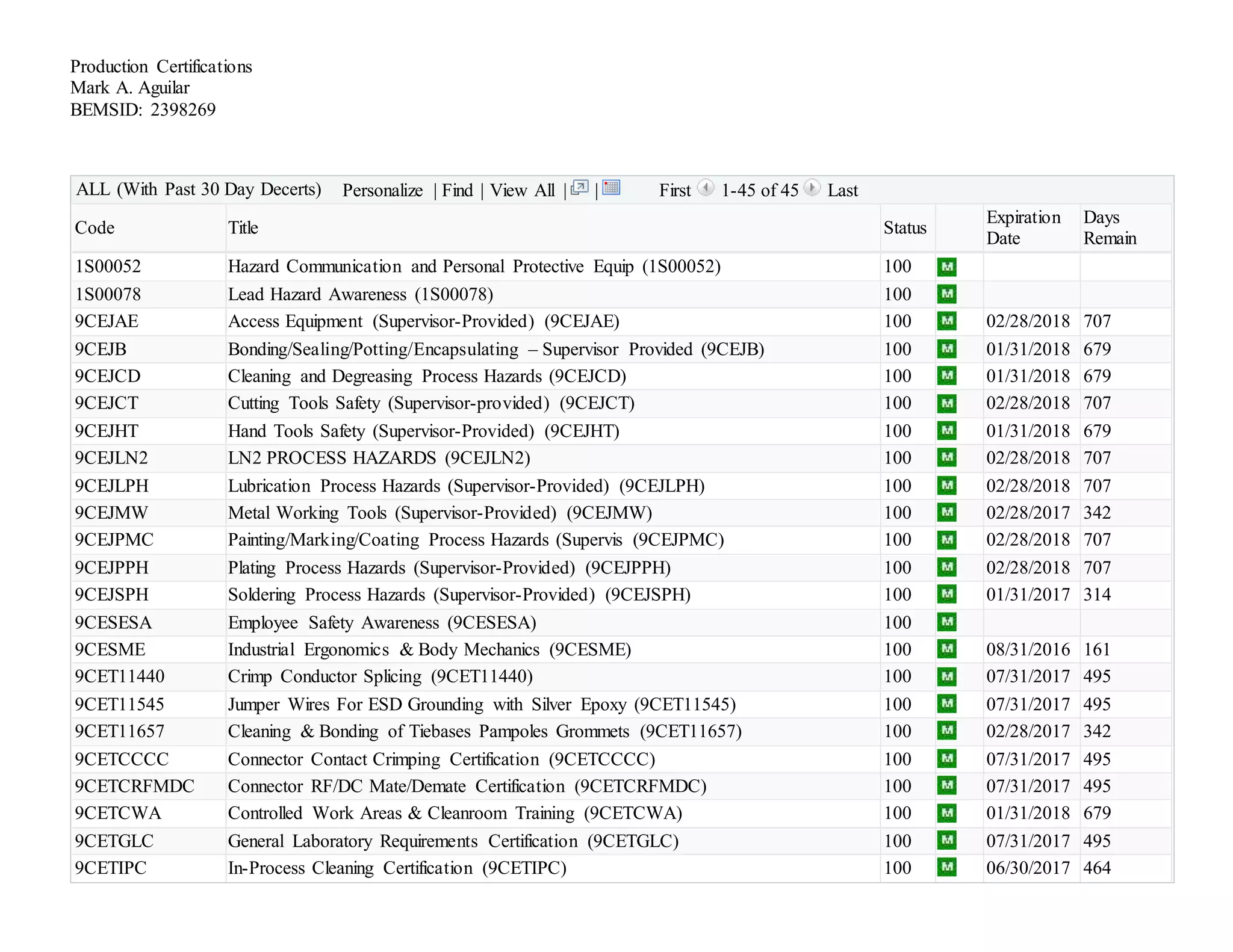The width and height of the screenshot is (1233, 952).
Task: Click green status icon for 9CETIPC
Action: pyautogui.click(x=946, y=868)
